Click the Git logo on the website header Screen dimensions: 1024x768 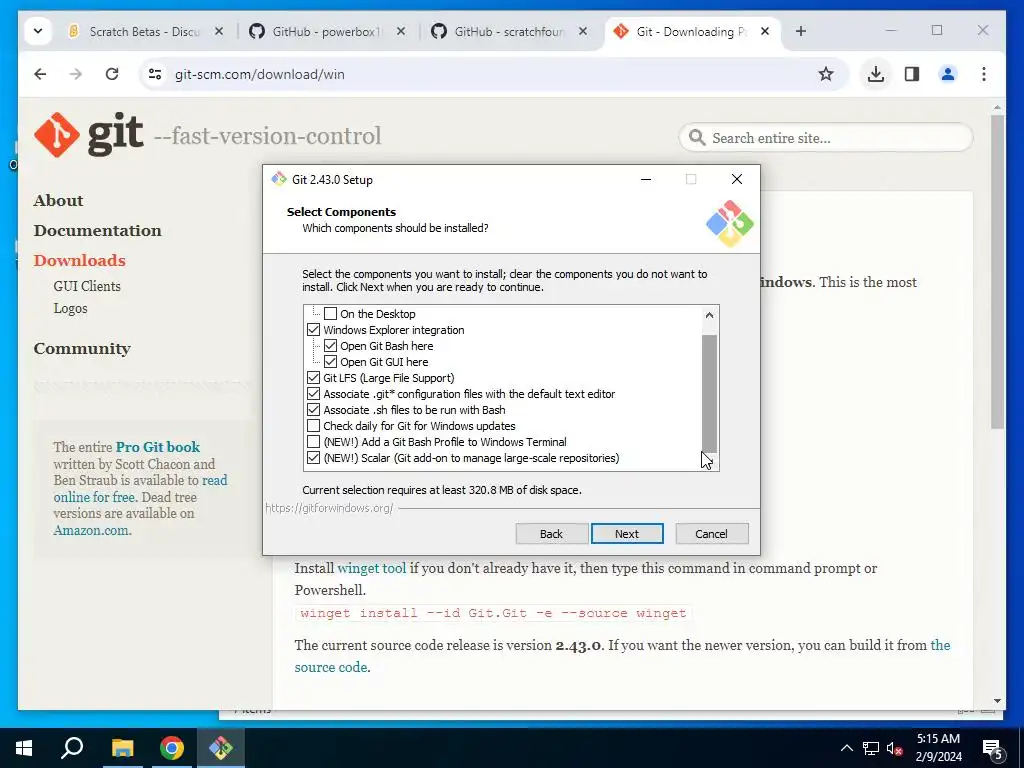88,135
